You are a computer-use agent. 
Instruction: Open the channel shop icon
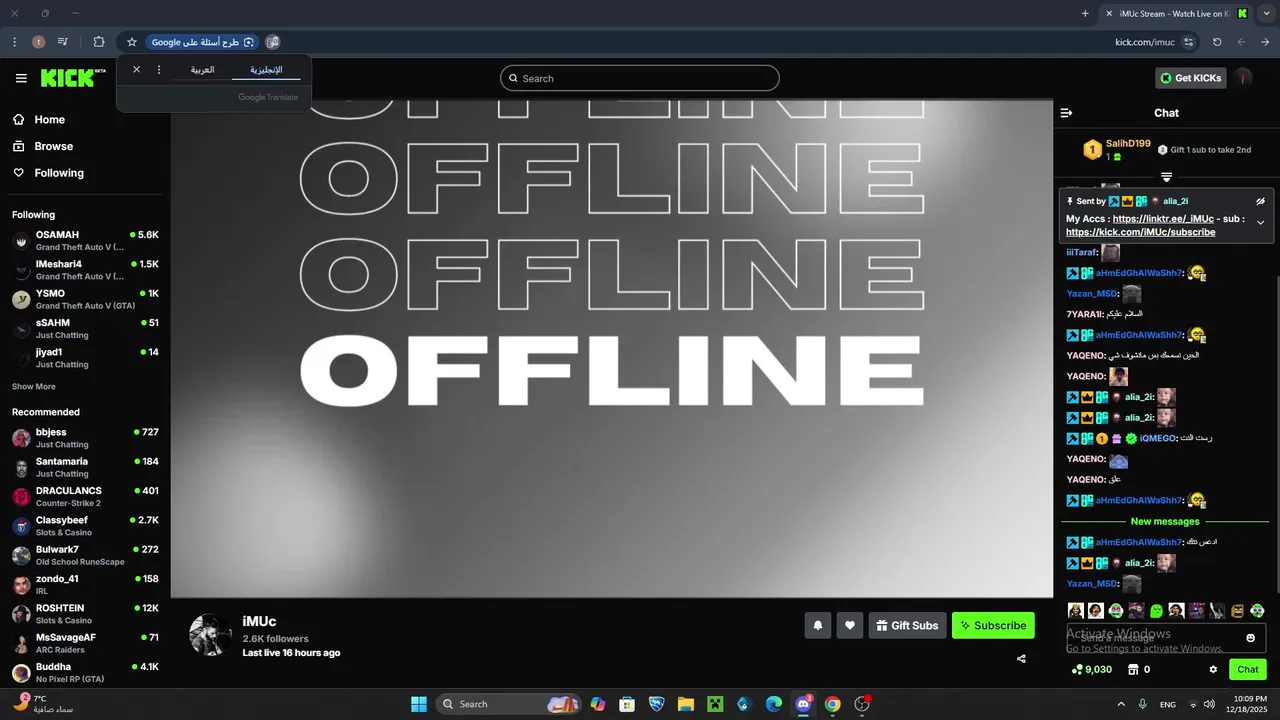pos(1133,669)
